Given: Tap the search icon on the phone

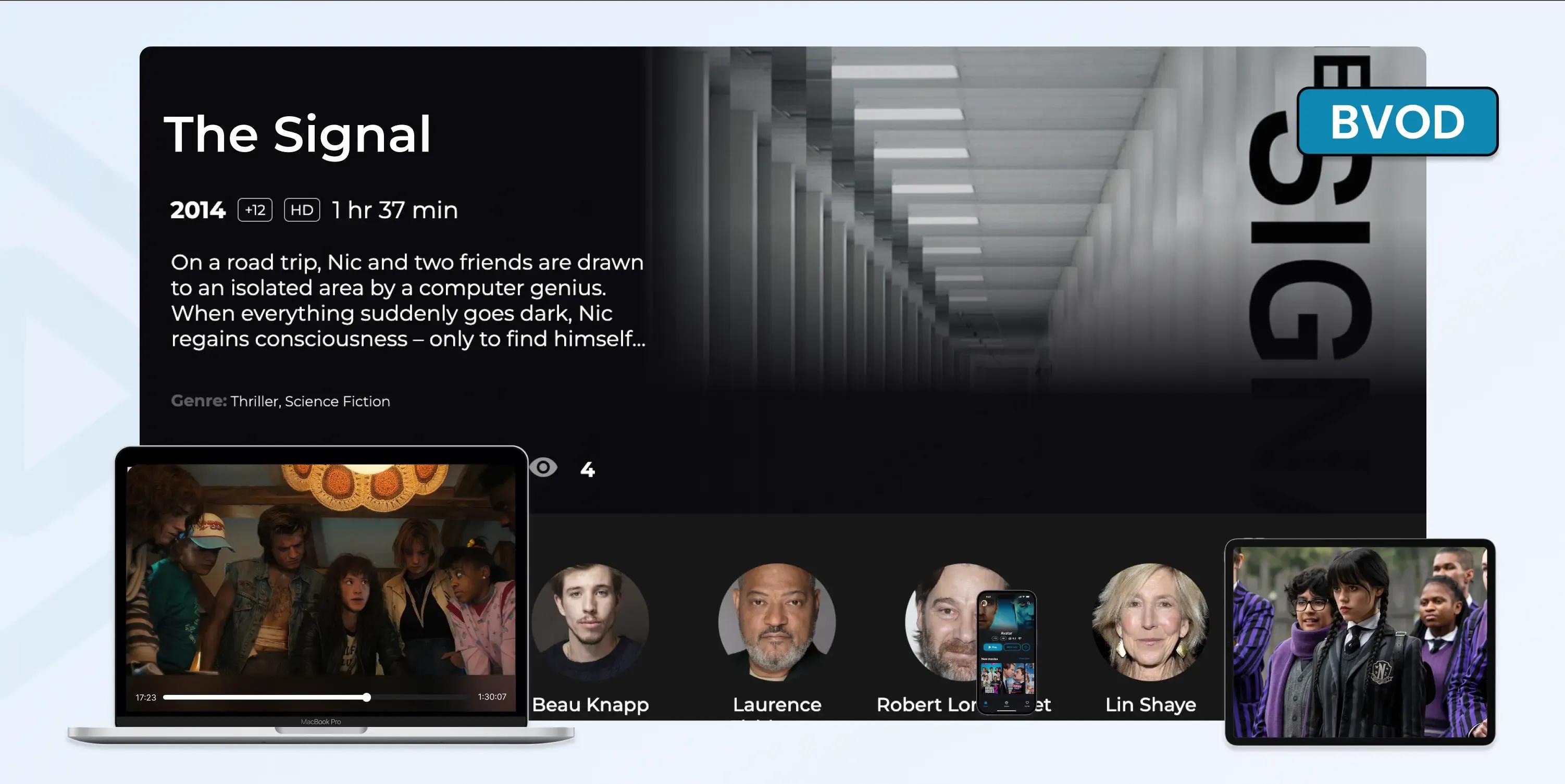Looking at the screenshot, I should tap(1028, 603).
